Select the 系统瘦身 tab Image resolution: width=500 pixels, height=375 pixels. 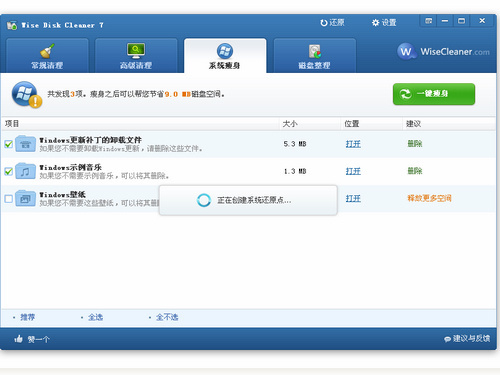point(225,56)
